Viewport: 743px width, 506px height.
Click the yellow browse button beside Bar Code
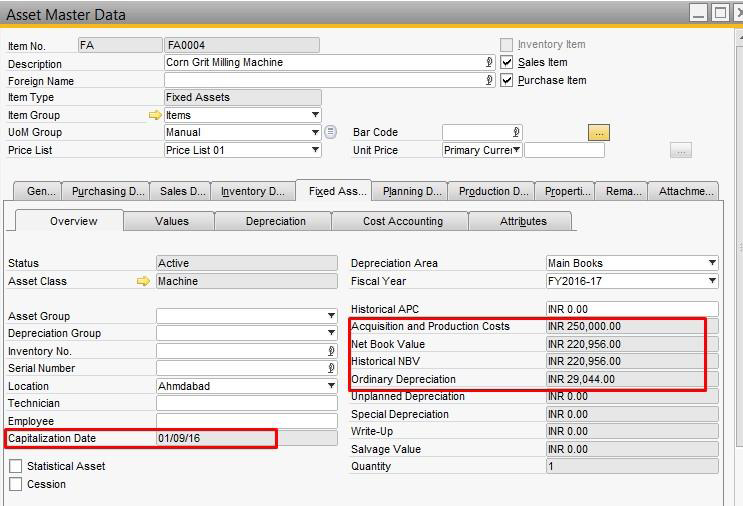coord(599,132)
